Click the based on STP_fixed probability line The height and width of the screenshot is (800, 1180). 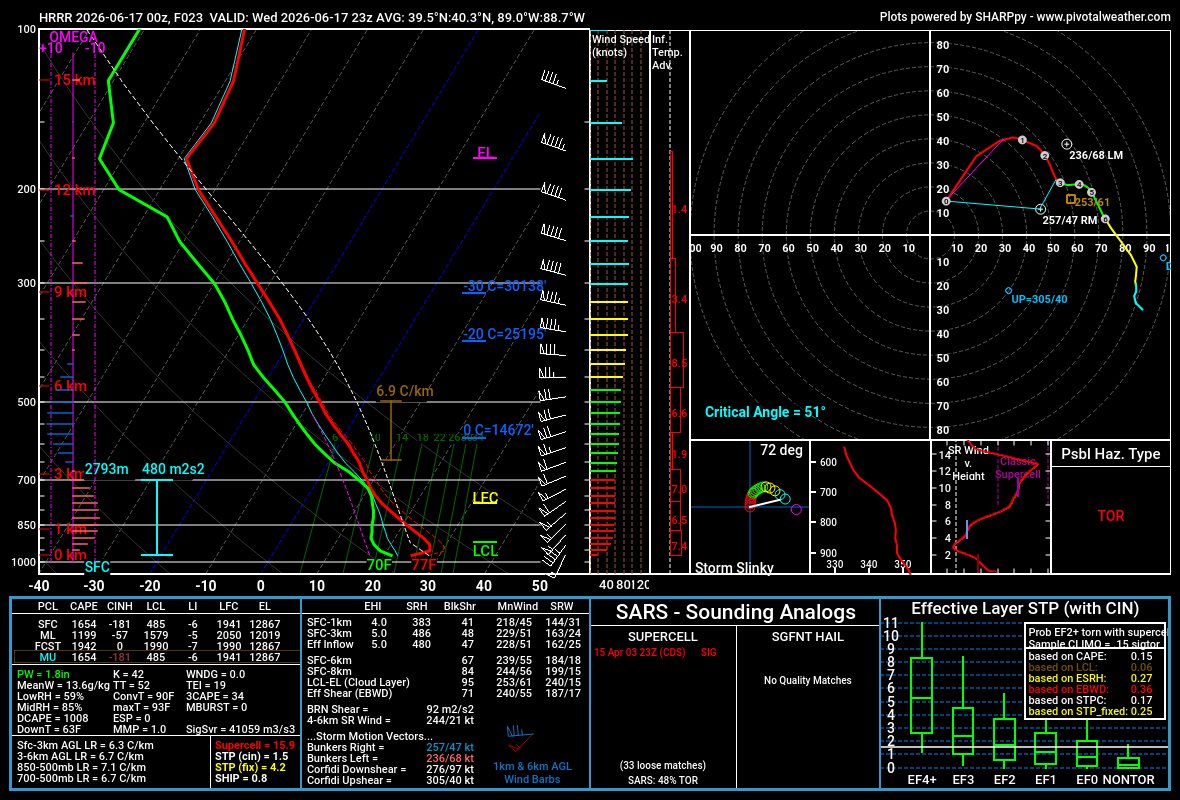1090,711
